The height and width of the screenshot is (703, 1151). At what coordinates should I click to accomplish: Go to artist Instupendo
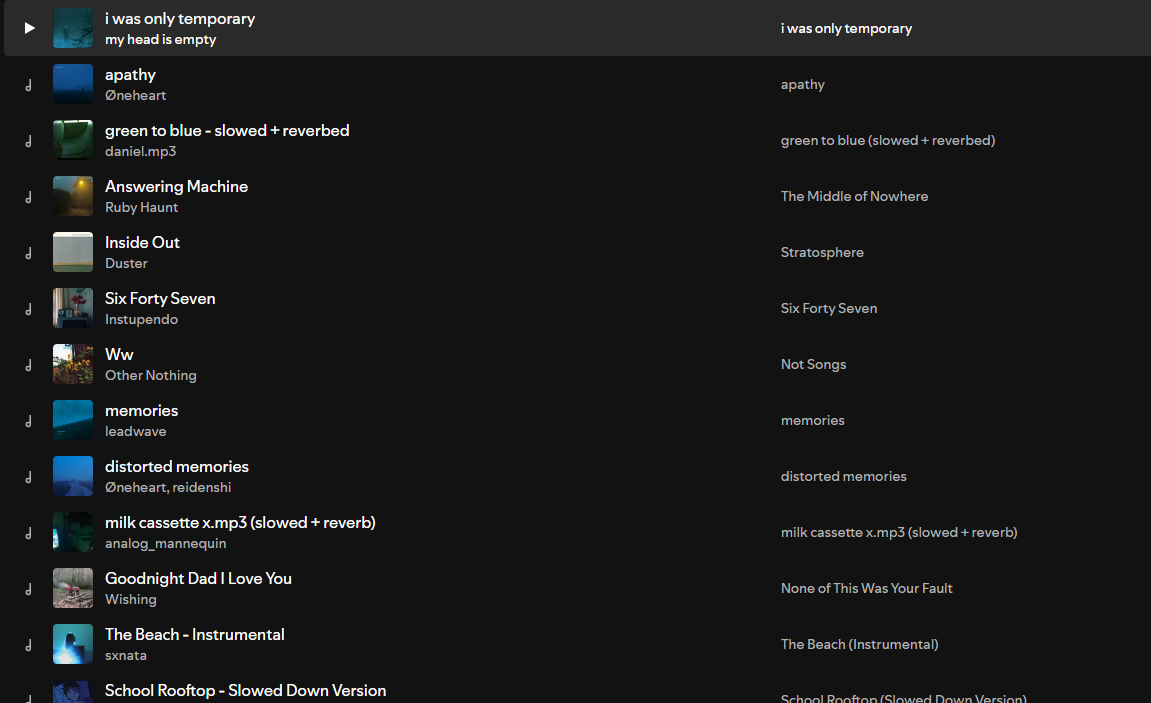(x=141, y=320)
